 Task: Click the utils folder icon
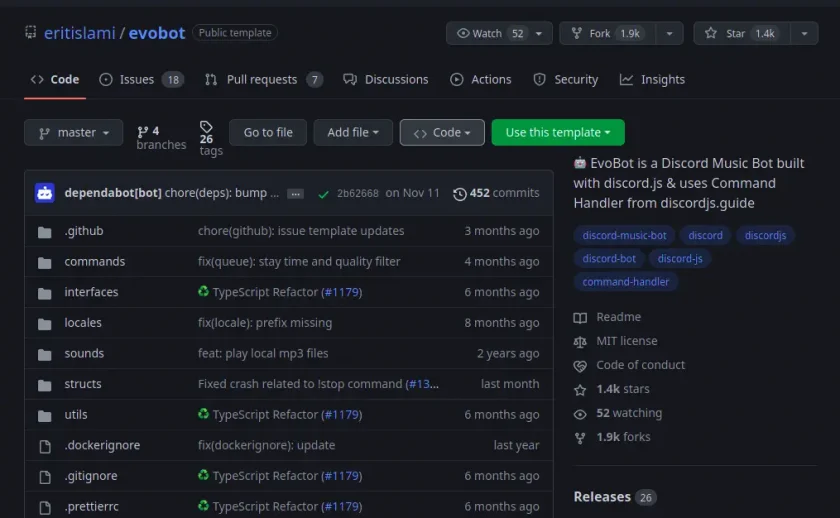[44, 415]
